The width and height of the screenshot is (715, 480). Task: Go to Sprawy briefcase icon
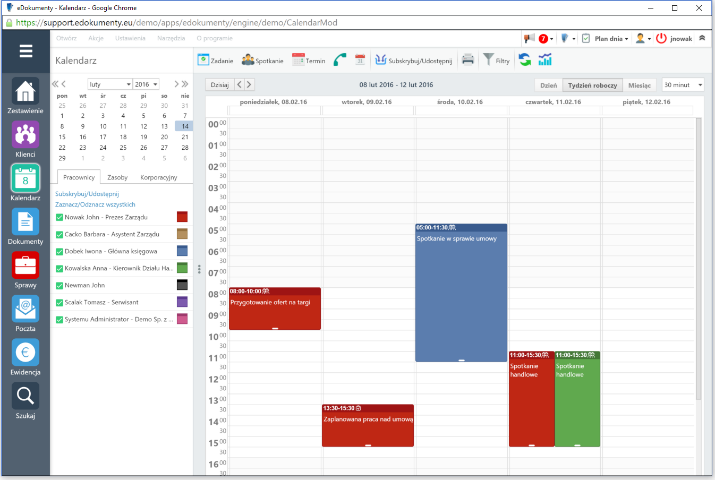pos(25,267)
